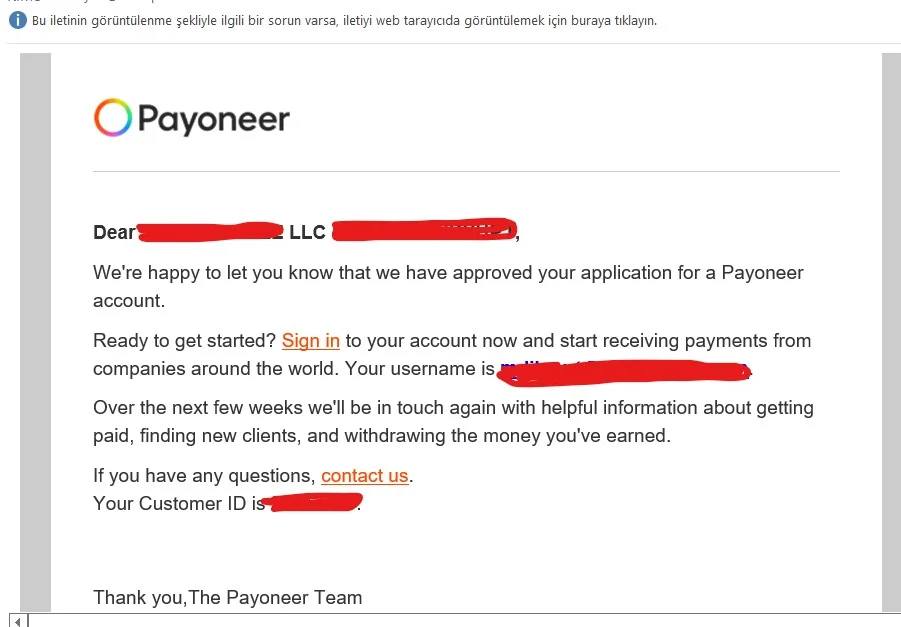Open message in web browser via info bar text

pos(344,21)
